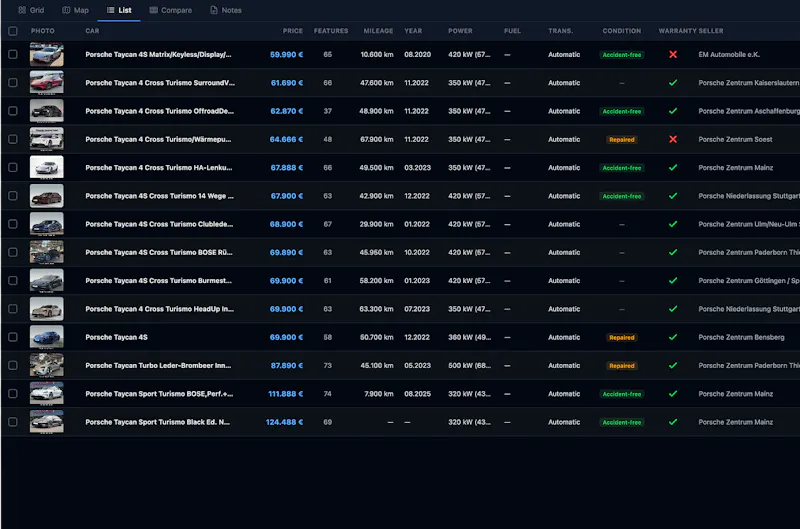Image resolution: width=800 pixels, height=529 pixels.
Task: Check the Cross Turismo SurroundV row checkbox
Action: coord(13,83)
